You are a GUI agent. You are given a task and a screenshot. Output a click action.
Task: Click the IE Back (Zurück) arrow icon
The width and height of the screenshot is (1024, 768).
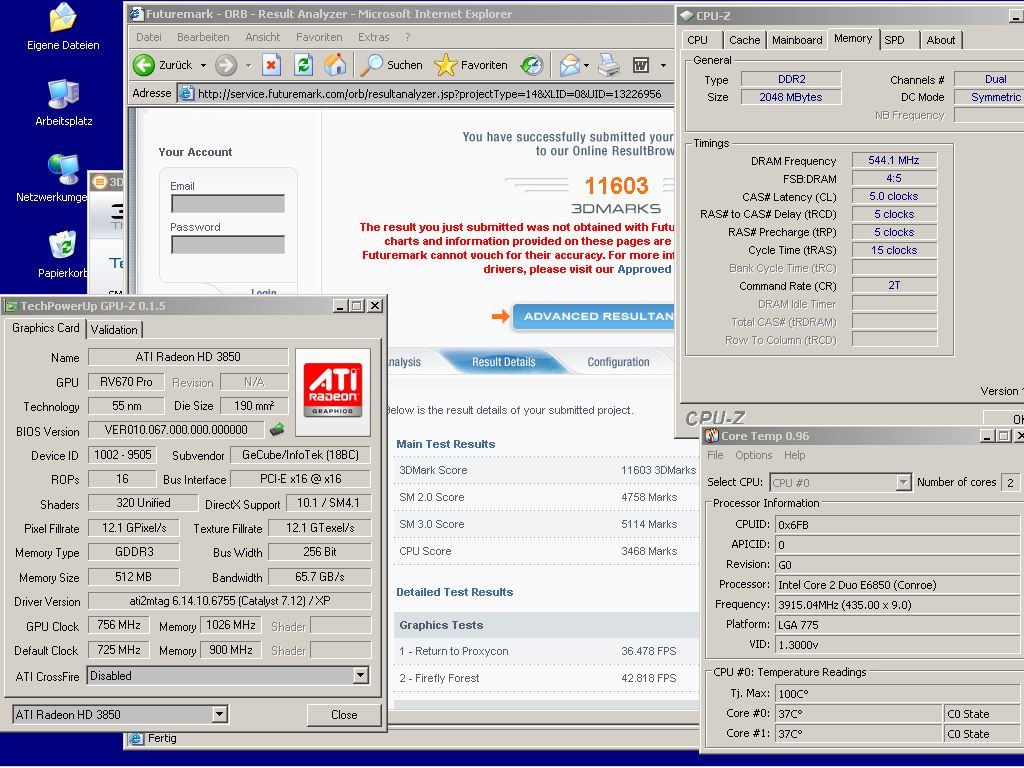144,65
